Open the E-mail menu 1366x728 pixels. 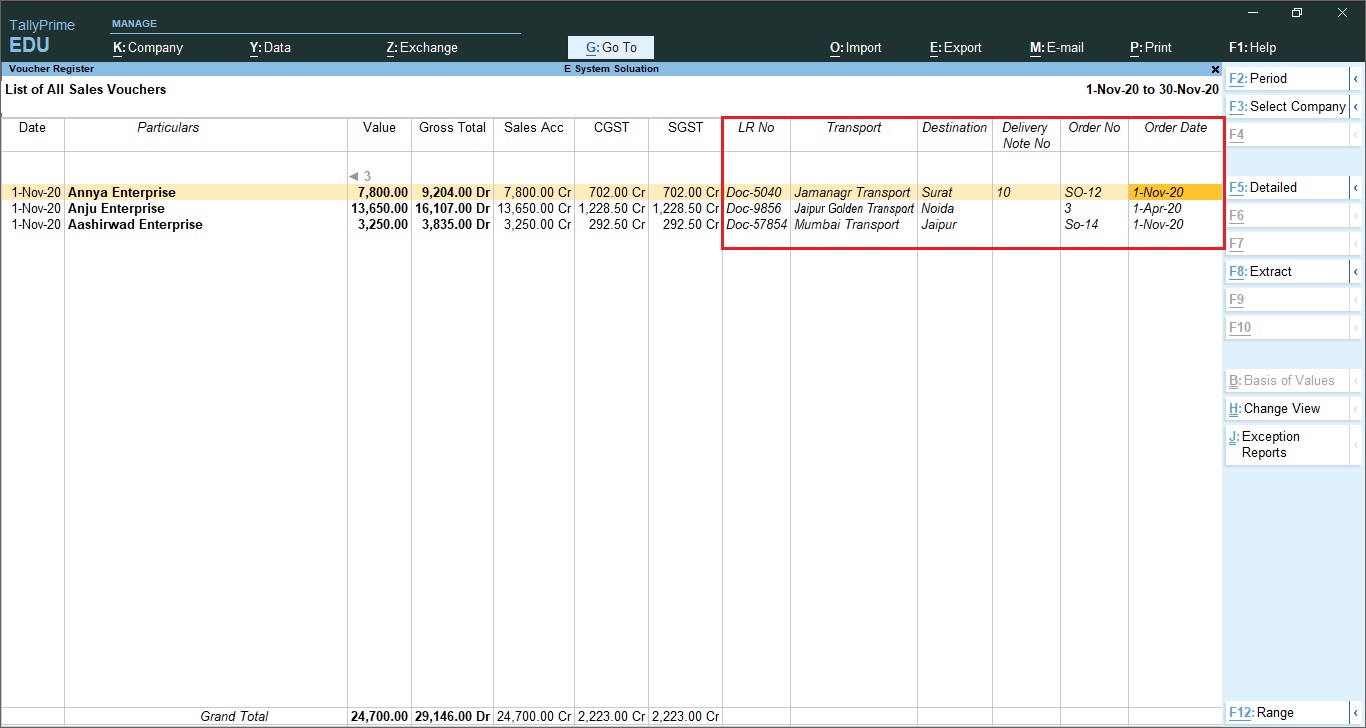pyautogui.click(x=1056, y=47)
